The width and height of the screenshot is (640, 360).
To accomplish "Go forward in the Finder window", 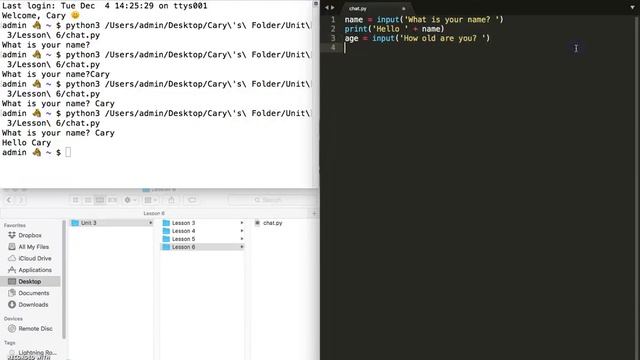I will click(21, 200).
